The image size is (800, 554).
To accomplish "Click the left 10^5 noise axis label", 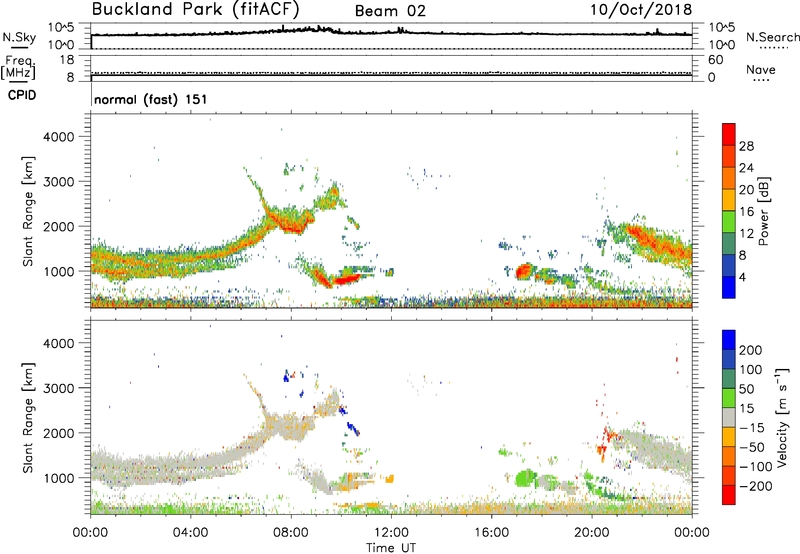I will click(61, 28).
